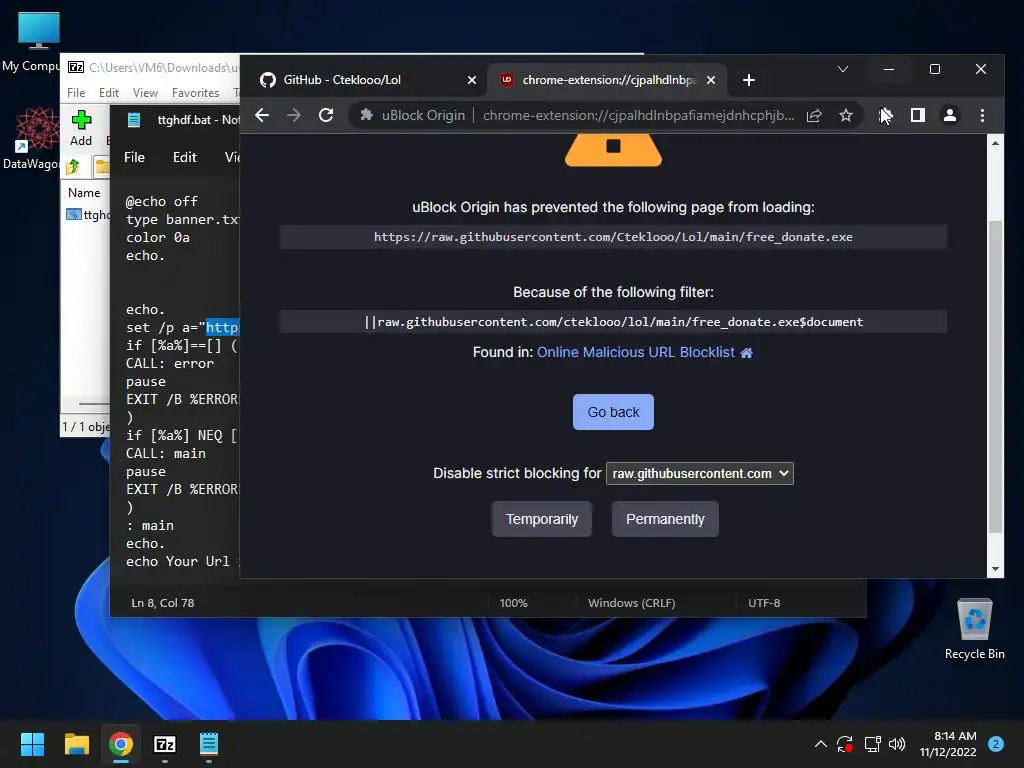Open 7-Zip View menu

(x=145, y=93)
